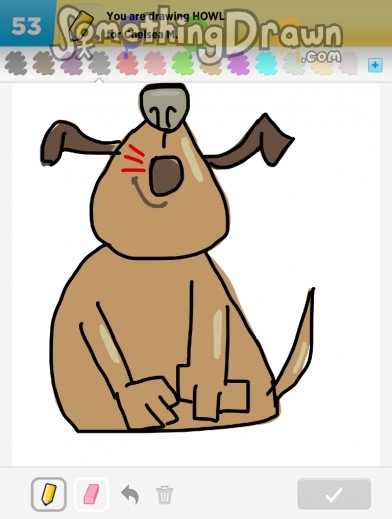Pick the cream yellow color swatch
392x519 pixels.
coord(322,63)
